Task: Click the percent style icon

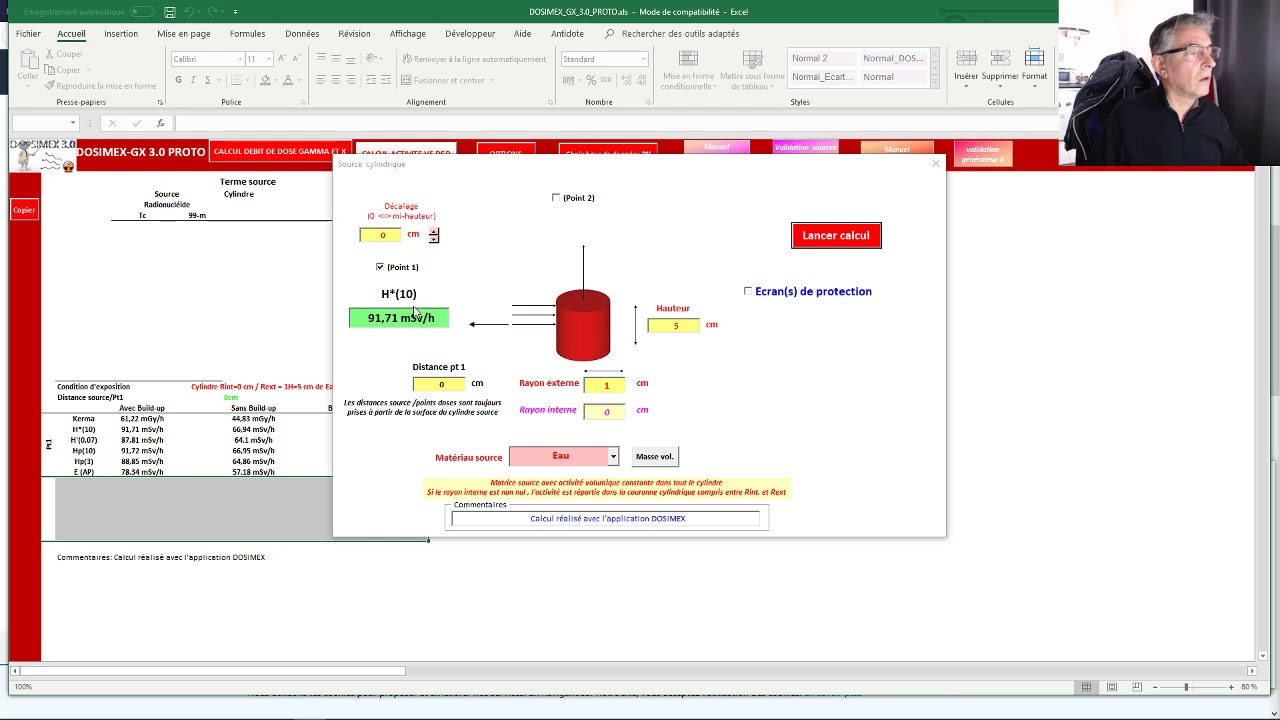Action: (x=591, y=80)
